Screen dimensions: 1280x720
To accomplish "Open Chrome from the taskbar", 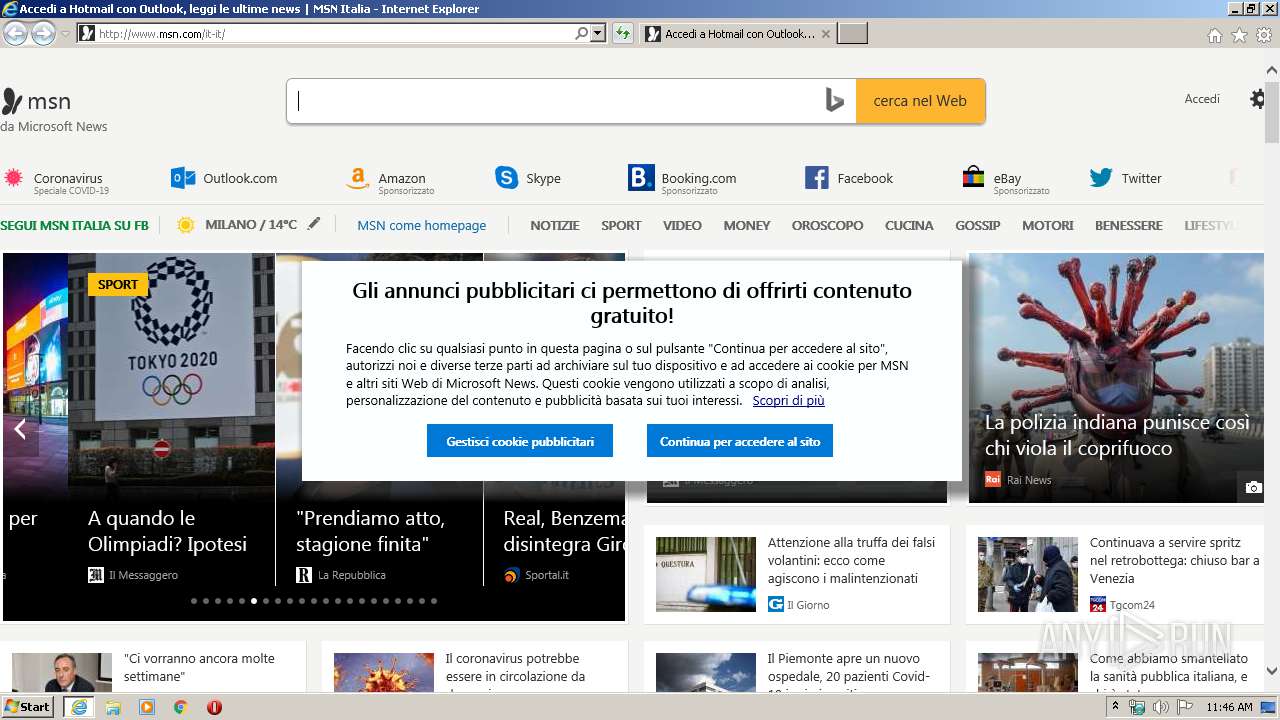I will tap(180, 707).
